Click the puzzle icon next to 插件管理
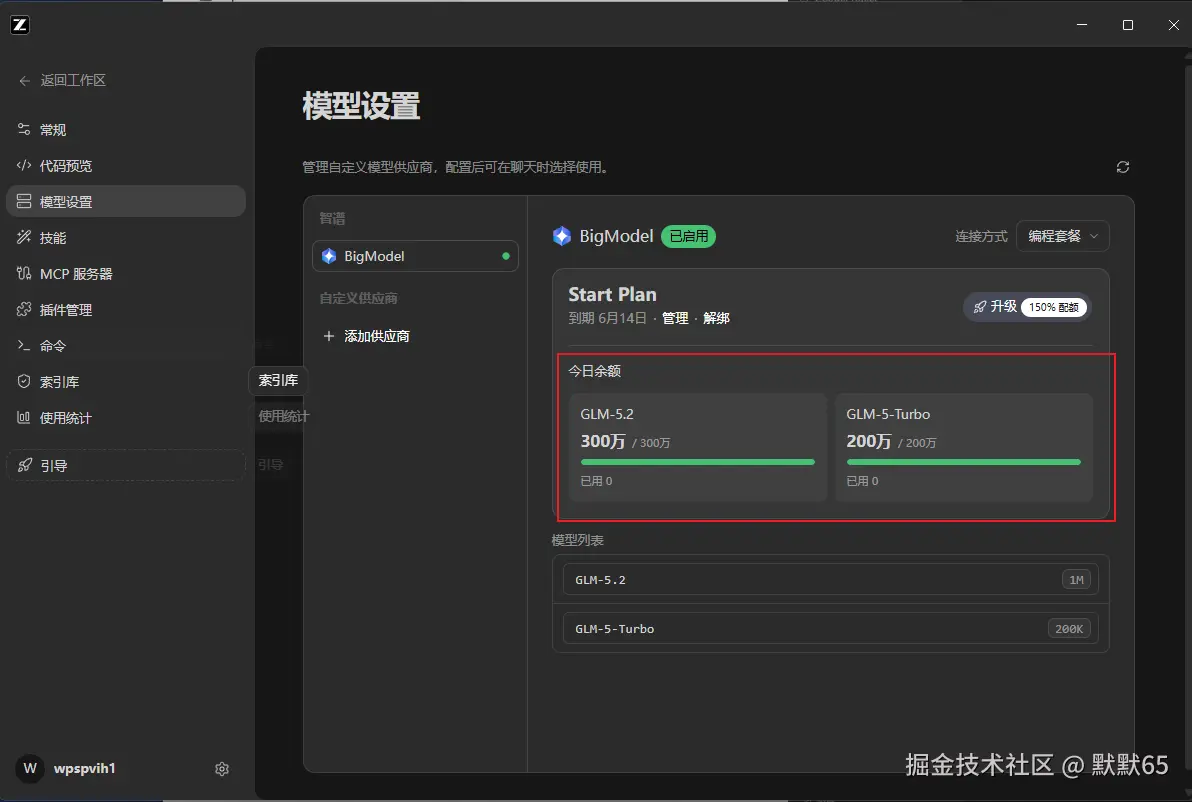The image size is (1192, 802). (x=24, y=309)
